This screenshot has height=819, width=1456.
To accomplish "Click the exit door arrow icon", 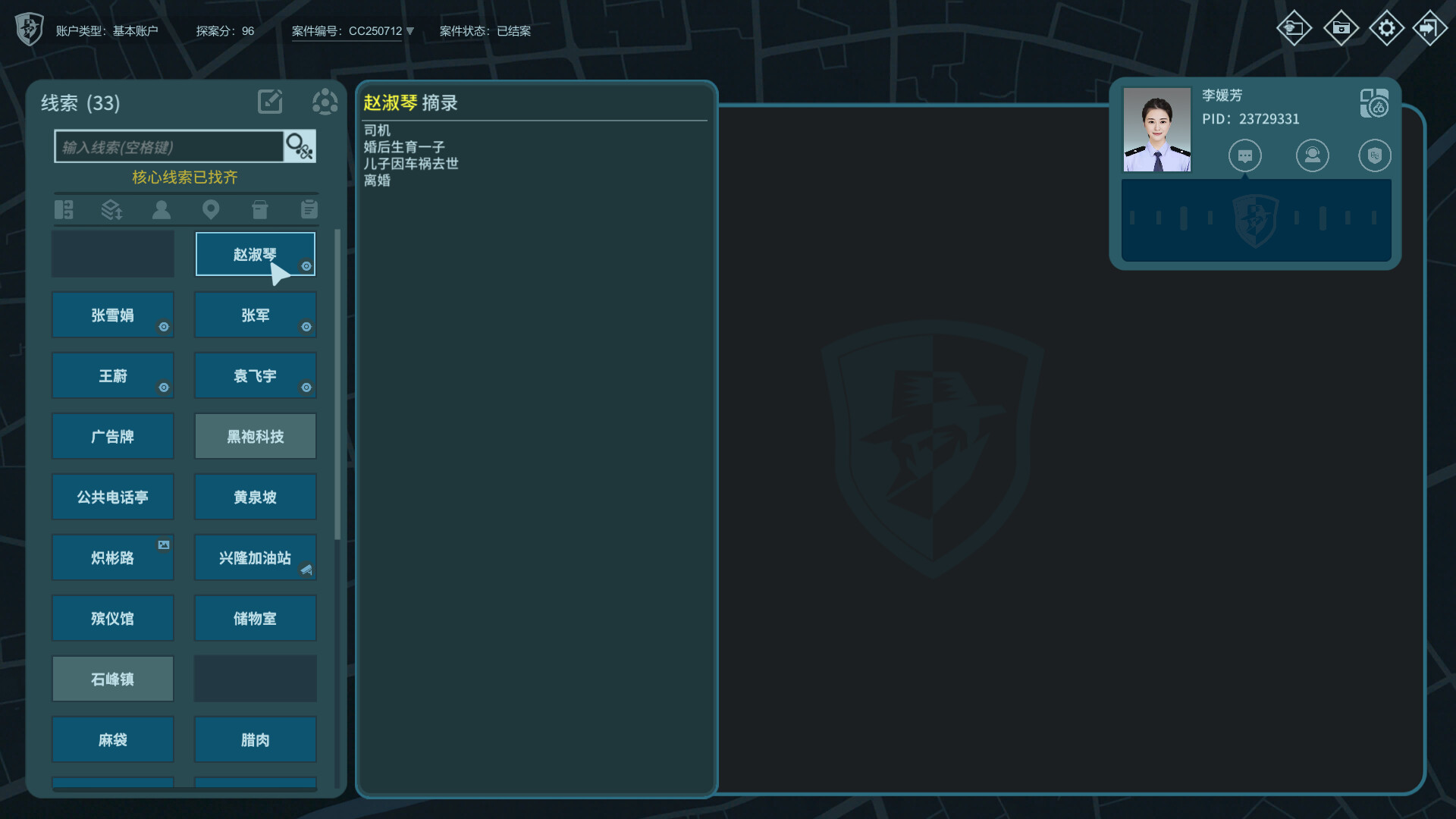I will point(1429,28).
